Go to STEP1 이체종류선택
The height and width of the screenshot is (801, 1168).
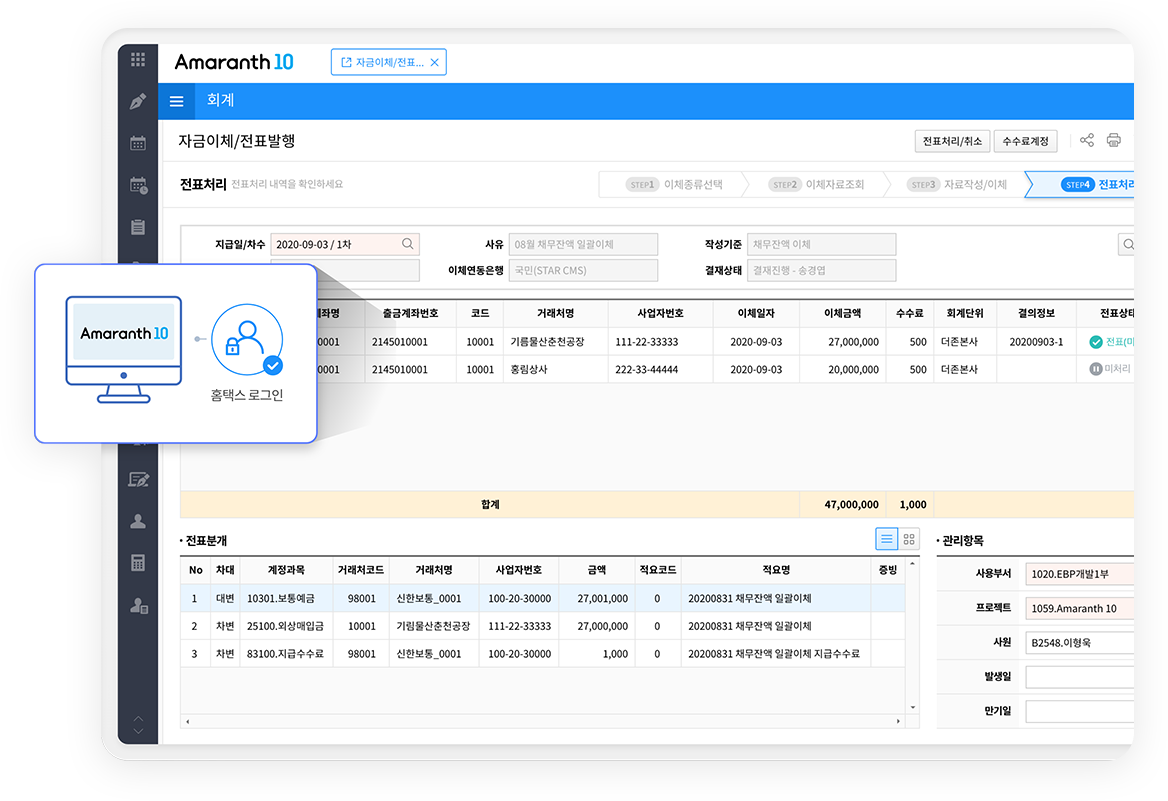click(x=674, y=185)
